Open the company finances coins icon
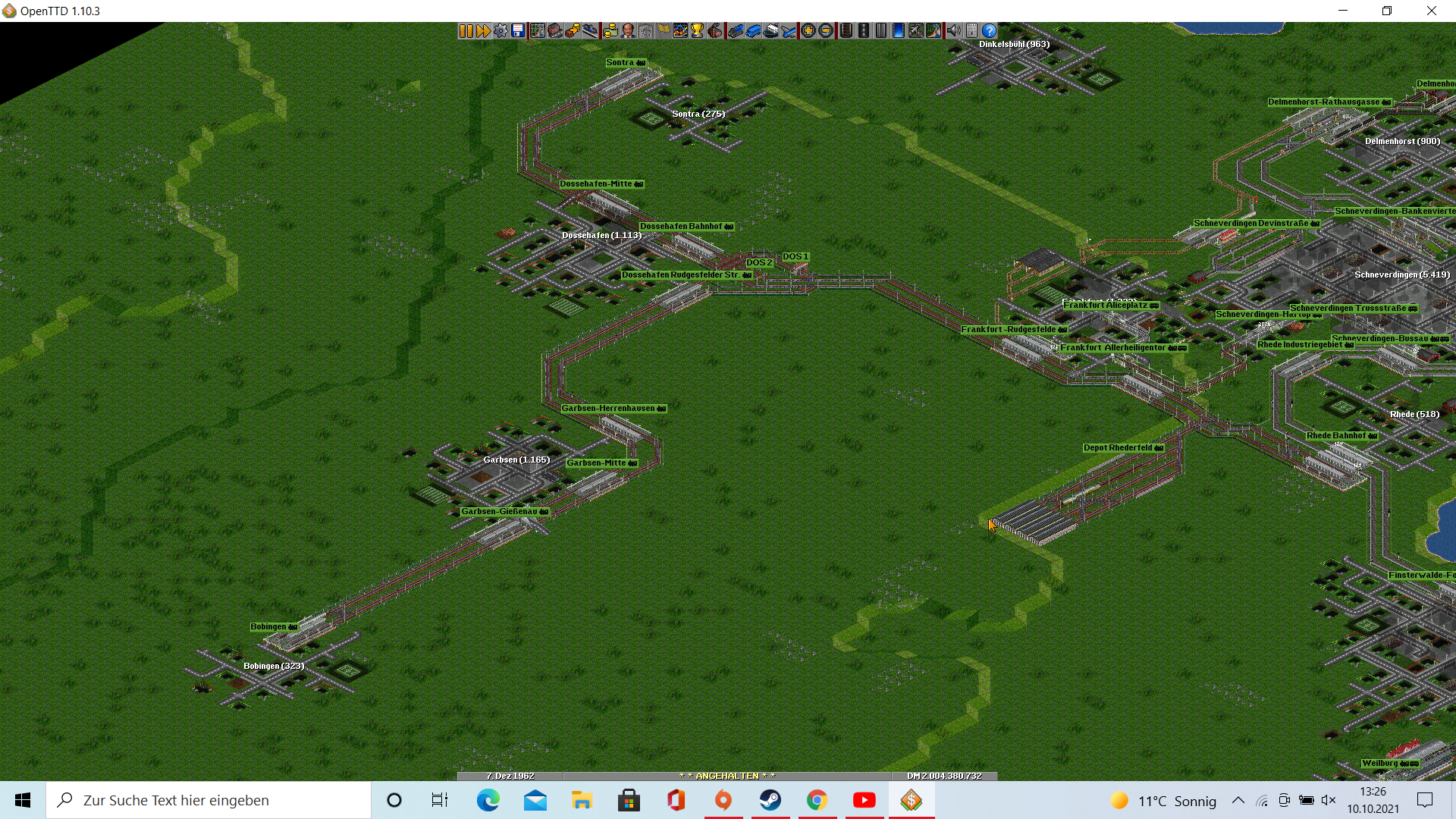Viewport: 1456px width, 819px height. pos(610,31)
